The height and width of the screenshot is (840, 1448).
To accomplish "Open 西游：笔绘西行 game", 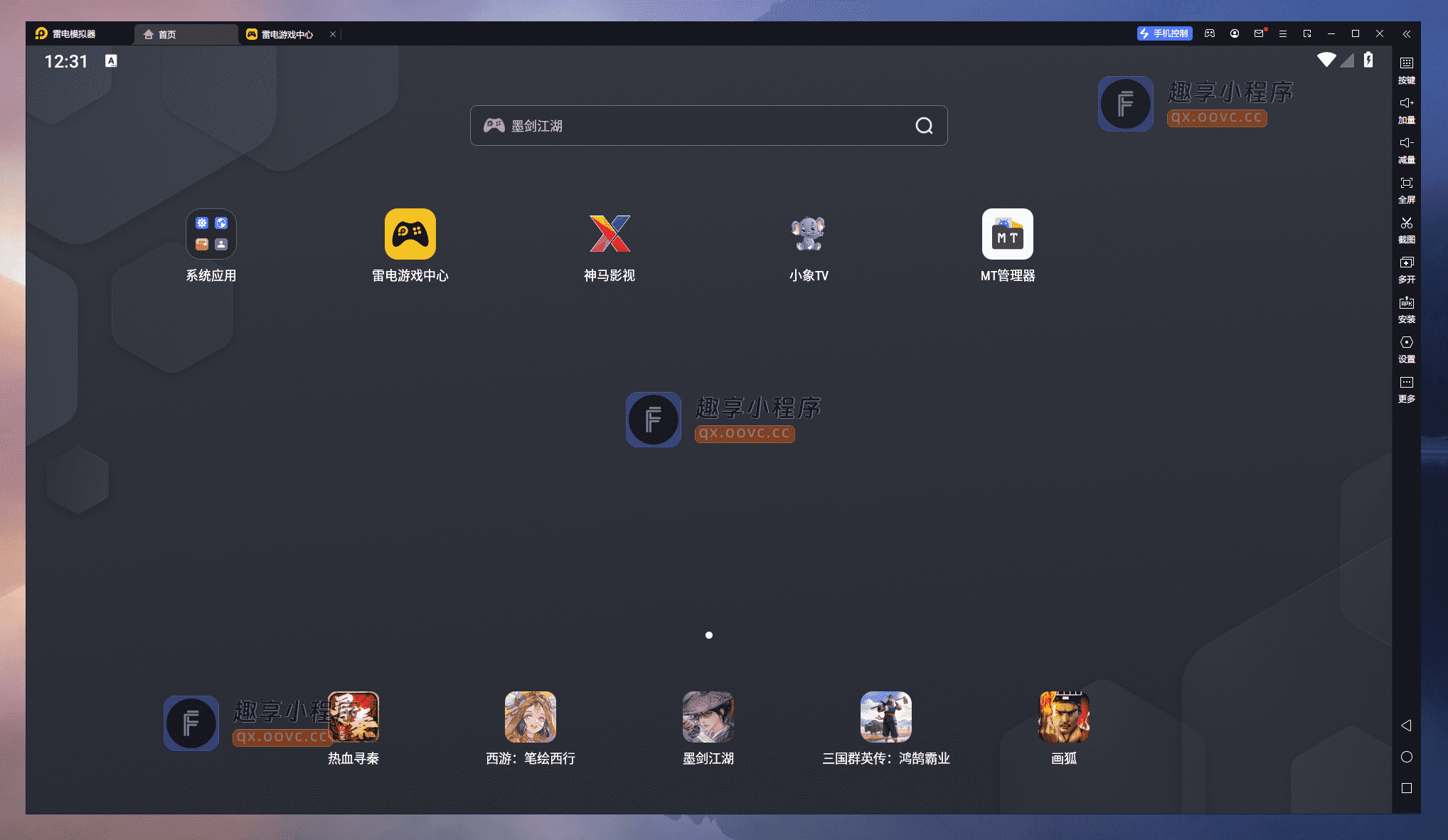I will point(531,717).
